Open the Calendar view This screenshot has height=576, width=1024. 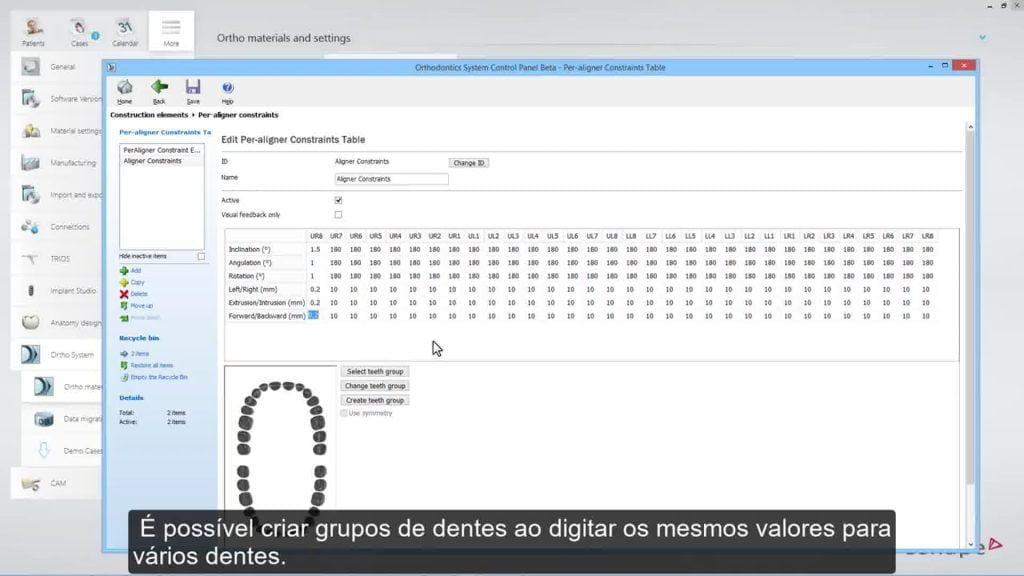125,30
